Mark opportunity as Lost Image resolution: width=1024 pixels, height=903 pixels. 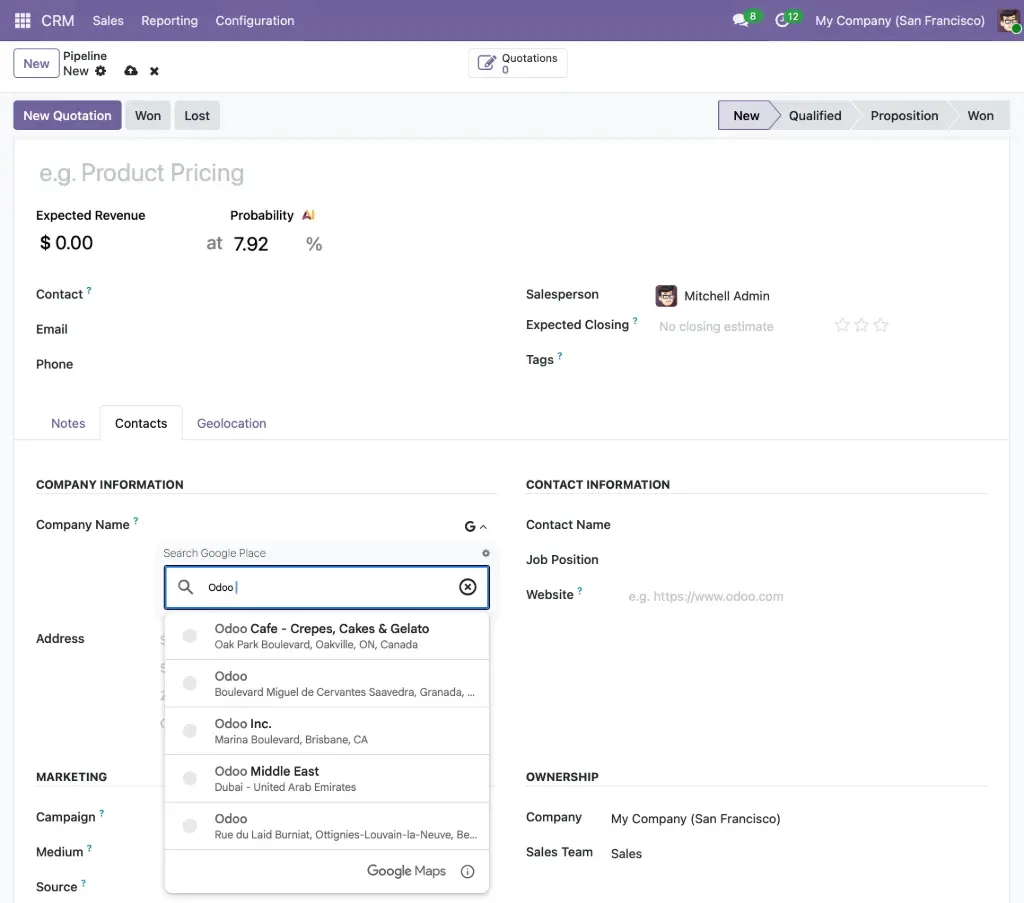click(x=197, y=115)
